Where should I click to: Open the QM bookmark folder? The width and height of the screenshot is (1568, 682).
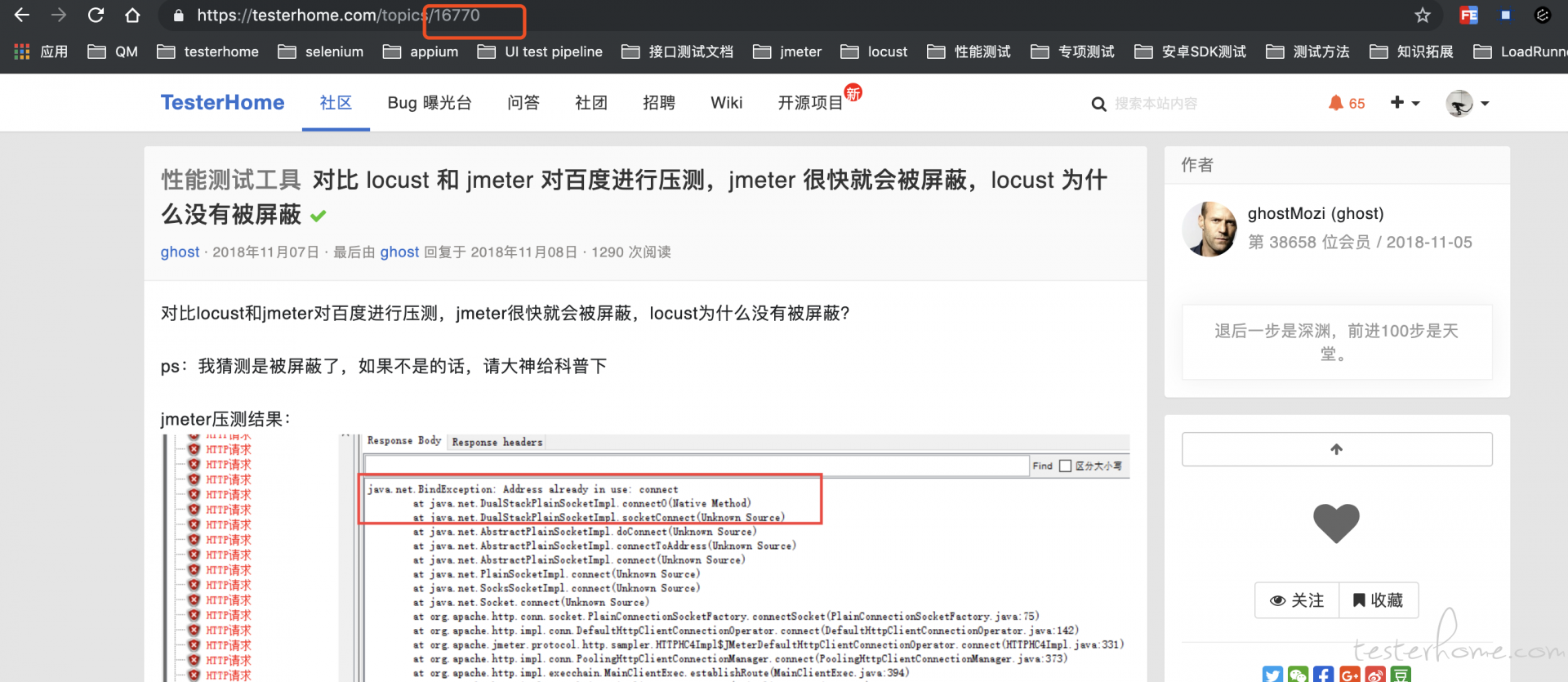[x=113, y=51]
